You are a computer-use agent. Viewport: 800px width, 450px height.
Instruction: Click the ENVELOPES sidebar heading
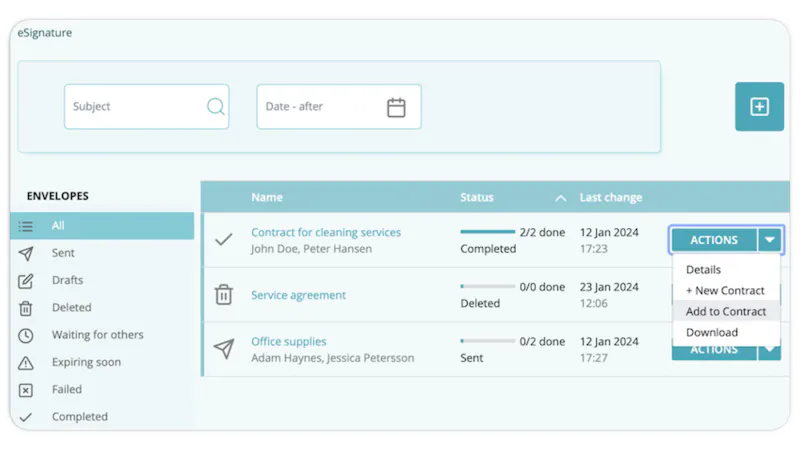pos(58,196)
